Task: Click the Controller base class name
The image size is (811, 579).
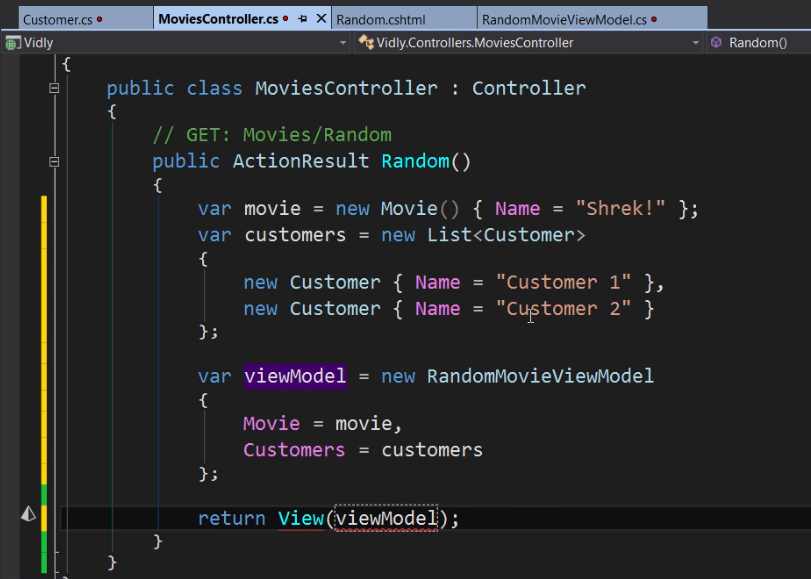Action: 529,88
